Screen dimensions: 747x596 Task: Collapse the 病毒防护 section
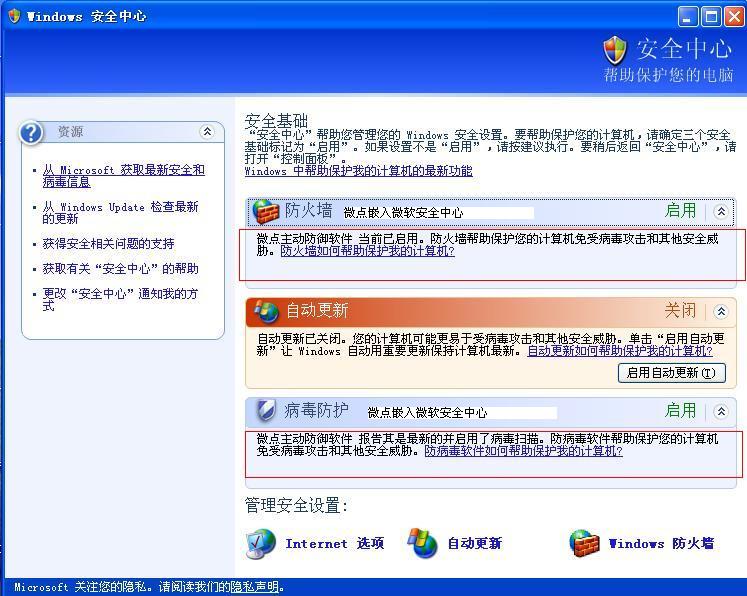pos(721,411)
